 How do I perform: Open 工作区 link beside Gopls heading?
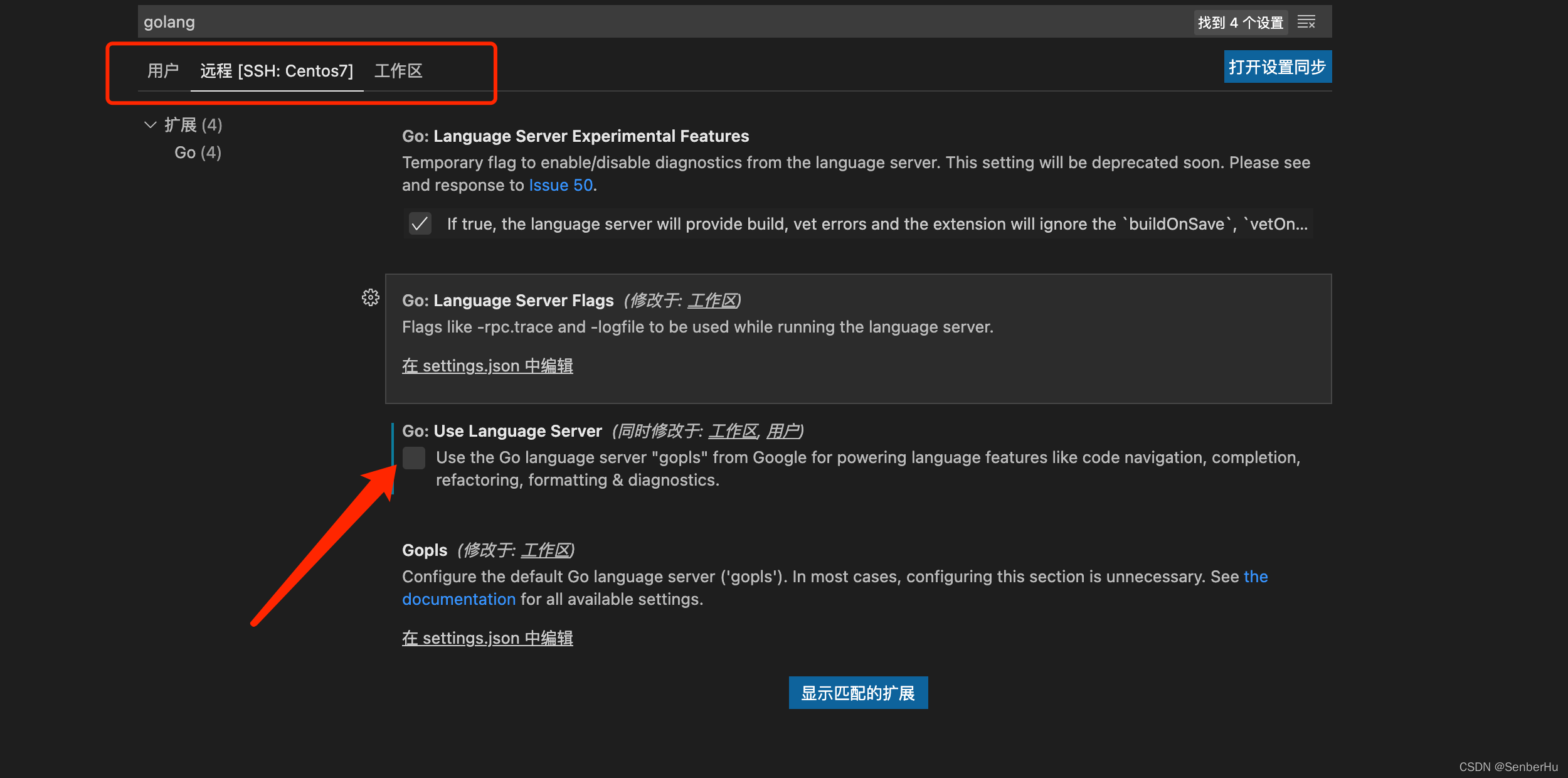coord(546,550)
